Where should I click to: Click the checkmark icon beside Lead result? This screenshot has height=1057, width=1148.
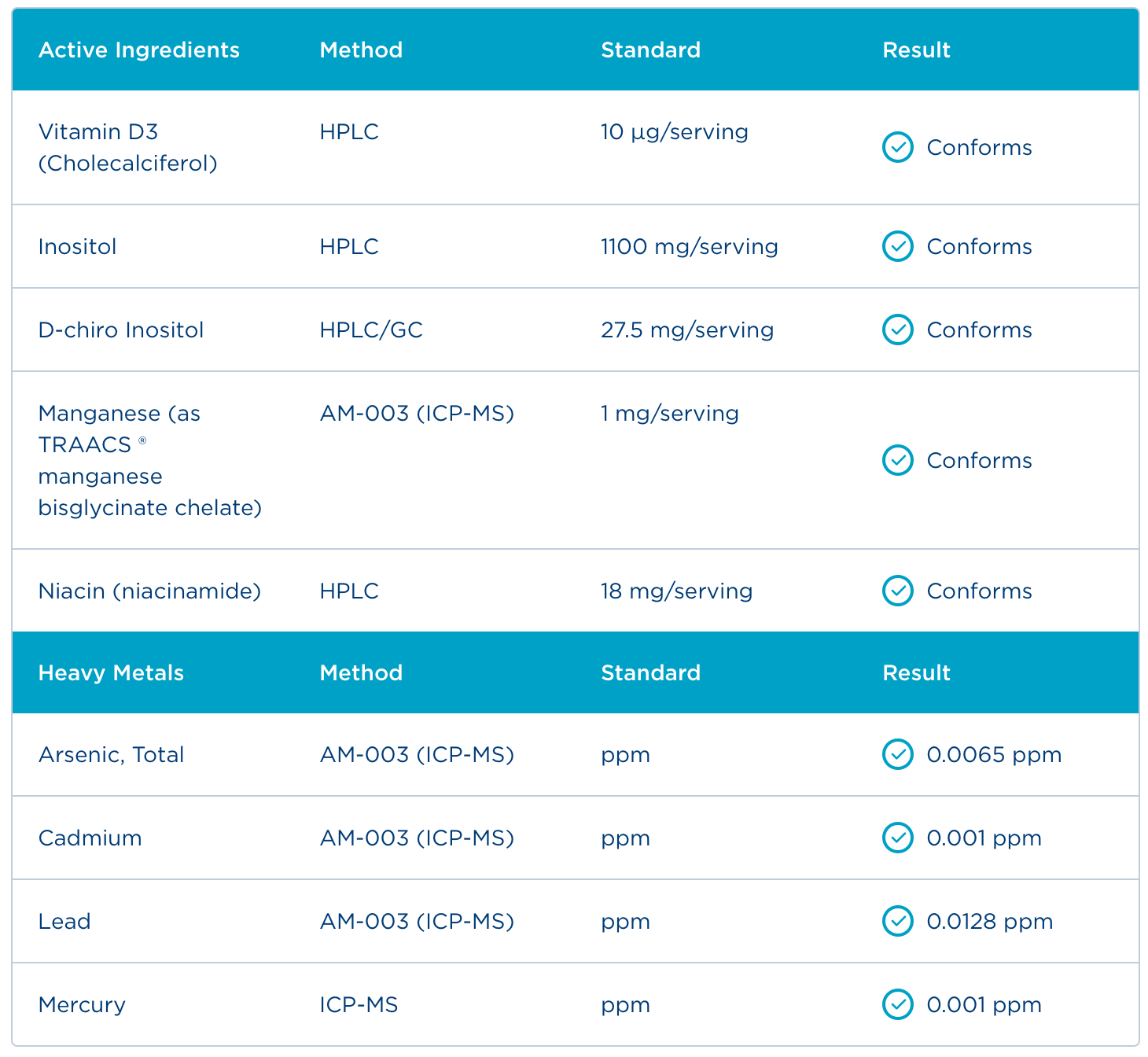(x=897, y=921)
